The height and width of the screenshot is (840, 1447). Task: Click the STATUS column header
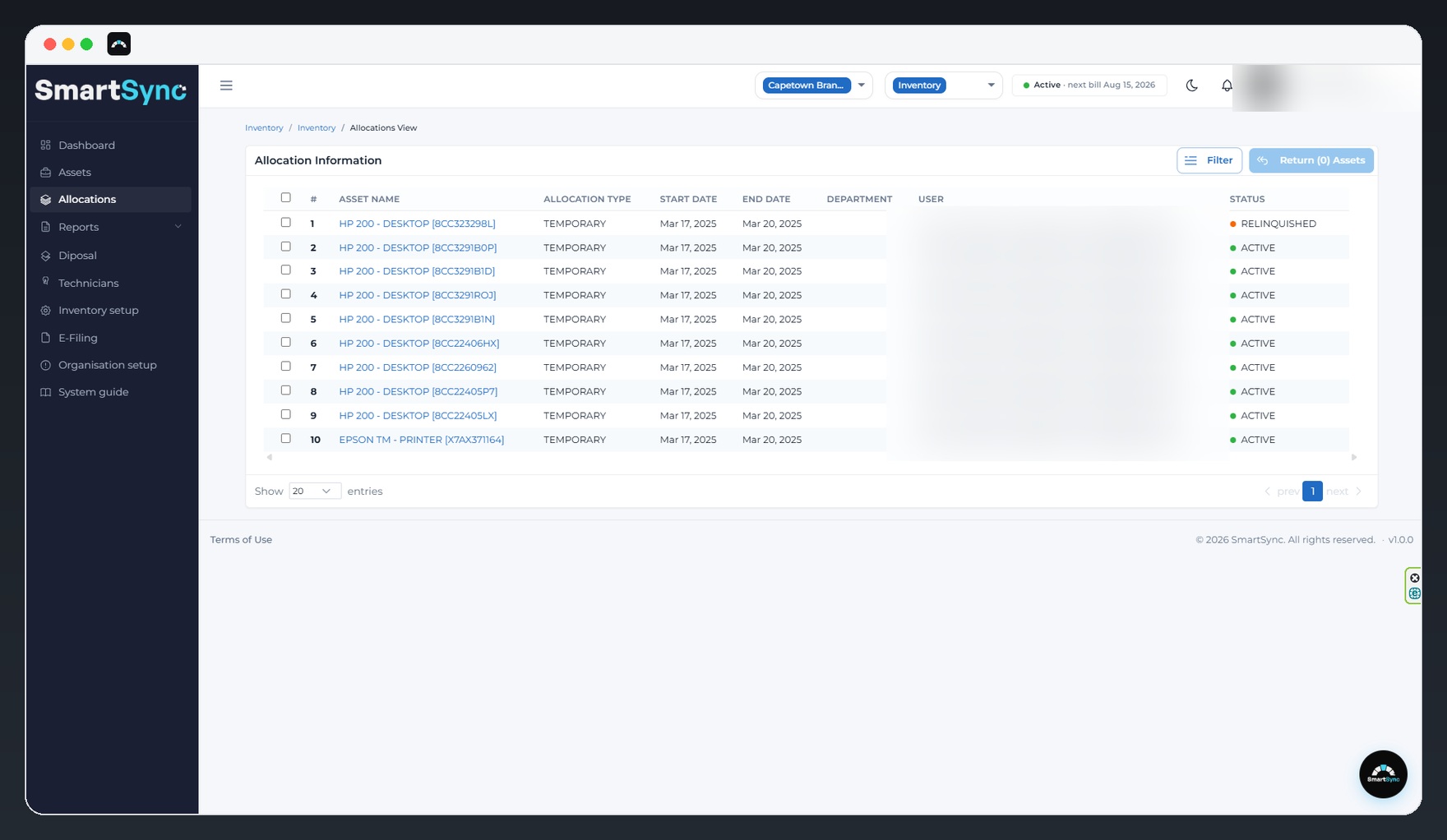pos(1246,199)
